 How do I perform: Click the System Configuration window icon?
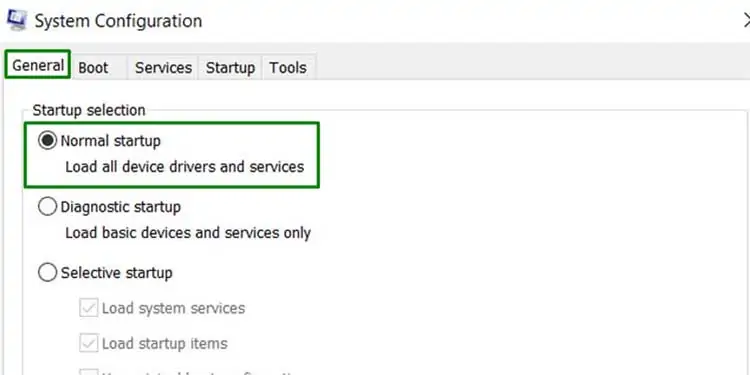point(16,20)
